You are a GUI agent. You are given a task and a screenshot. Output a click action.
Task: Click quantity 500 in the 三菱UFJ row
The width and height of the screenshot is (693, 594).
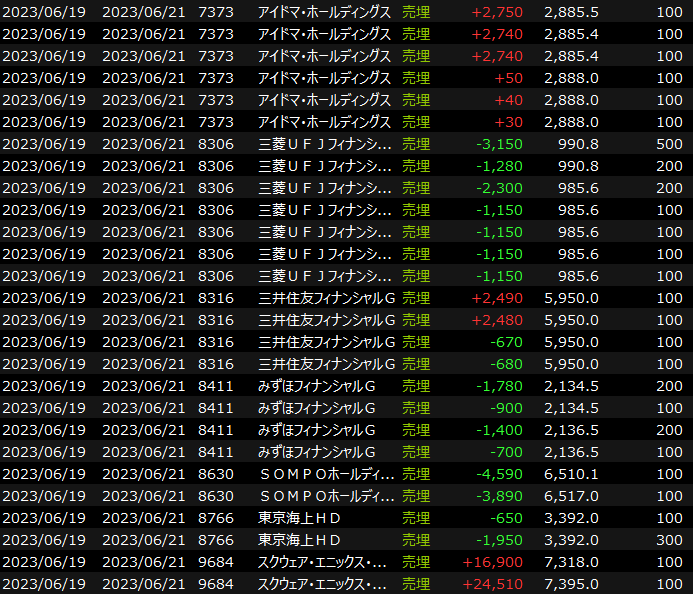[669, 144]
